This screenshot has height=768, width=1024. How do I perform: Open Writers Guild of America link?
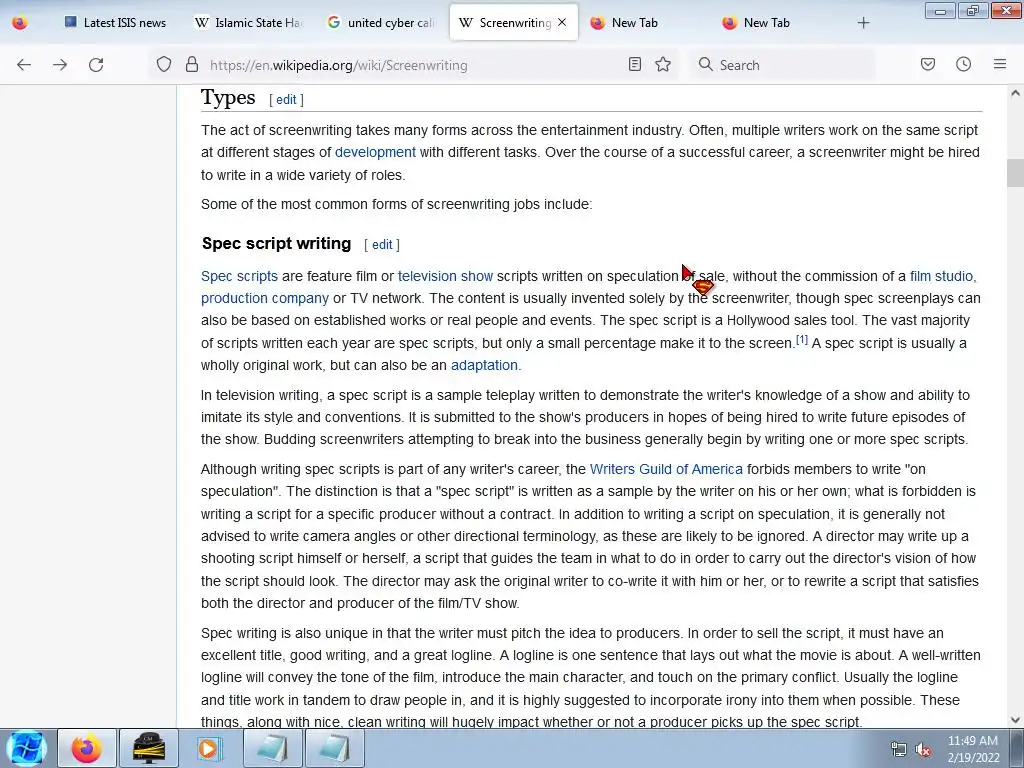[666, 469]
